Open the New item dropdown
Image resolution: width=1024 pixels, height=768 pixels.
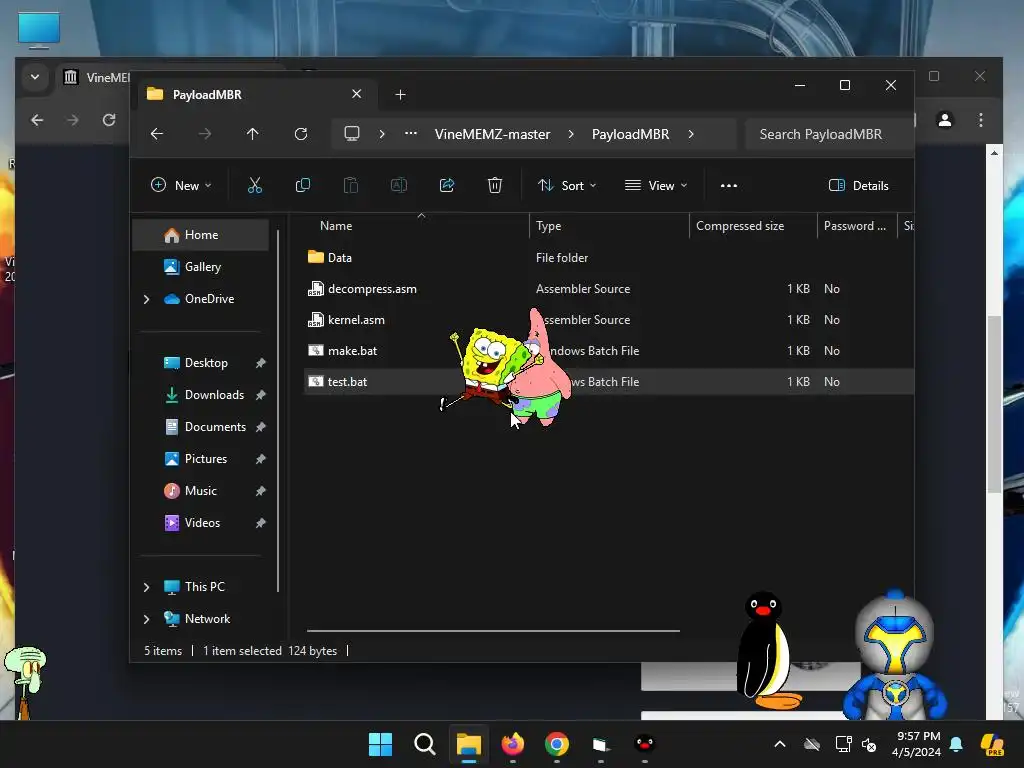(182, 185)
